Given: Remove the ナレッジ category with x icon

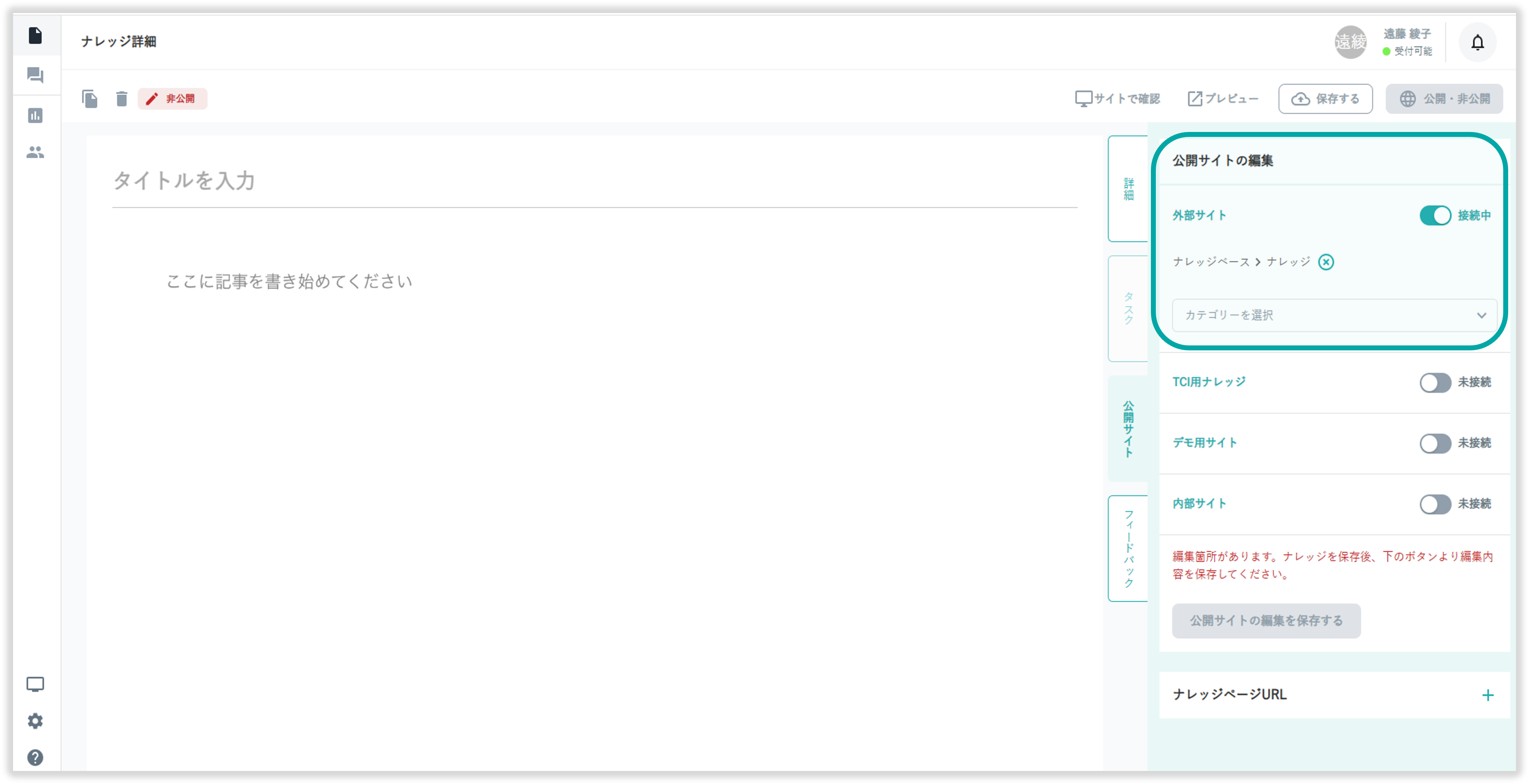Looking at the screenshot, I should coord(1325,262).
